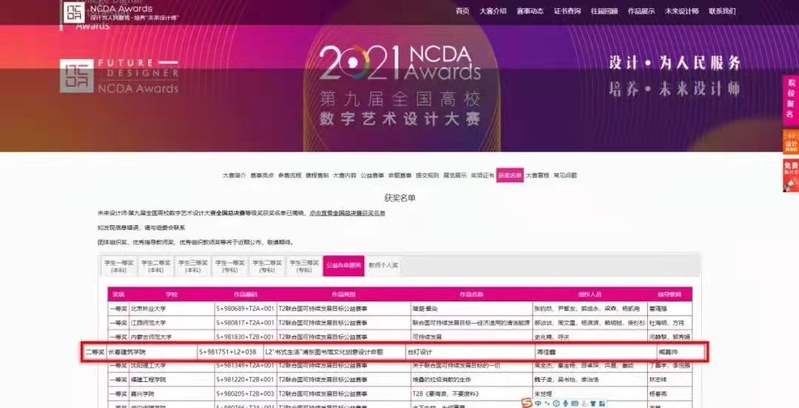The width and height of the screenshot is (799, 408).
Task: Click the 长春建筑学院 highlighted table row
Action: point(400,352)
